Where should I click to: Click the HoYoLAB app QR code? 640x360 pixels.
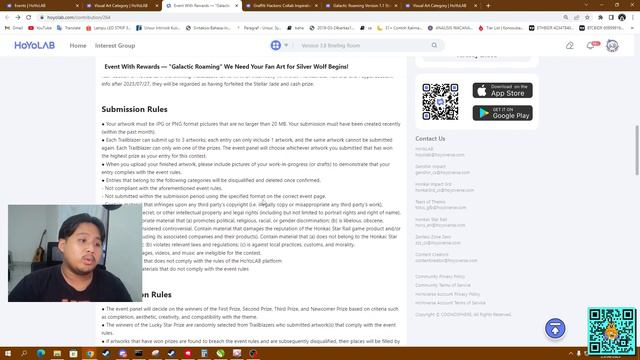(x=440, y=102)
